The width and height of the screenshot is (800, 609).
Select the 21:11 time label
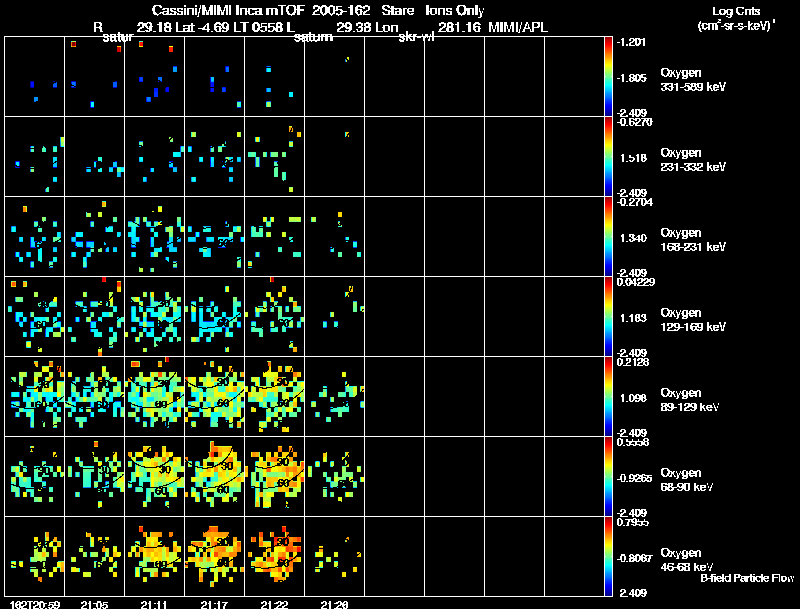click(x=154, y=605)
